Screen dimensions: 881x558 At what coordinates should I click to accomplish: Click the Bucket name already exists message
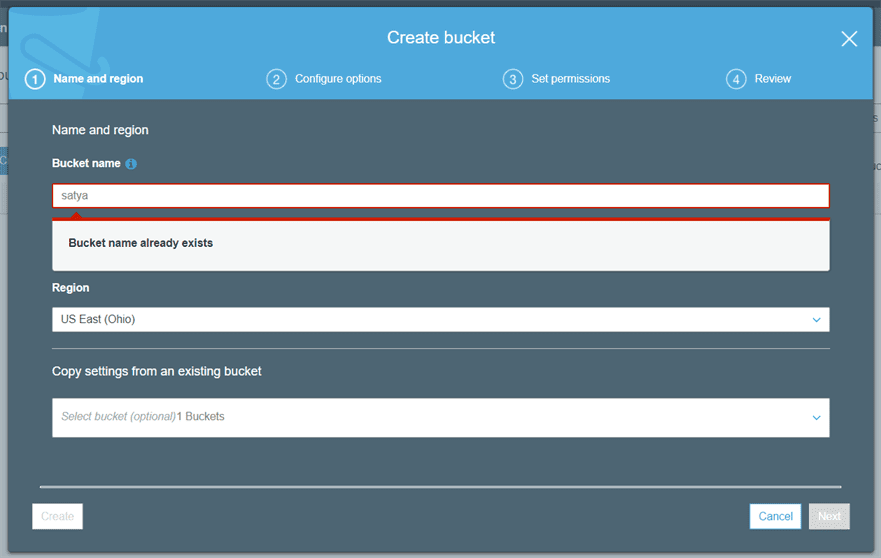click(x=141, y=243)
